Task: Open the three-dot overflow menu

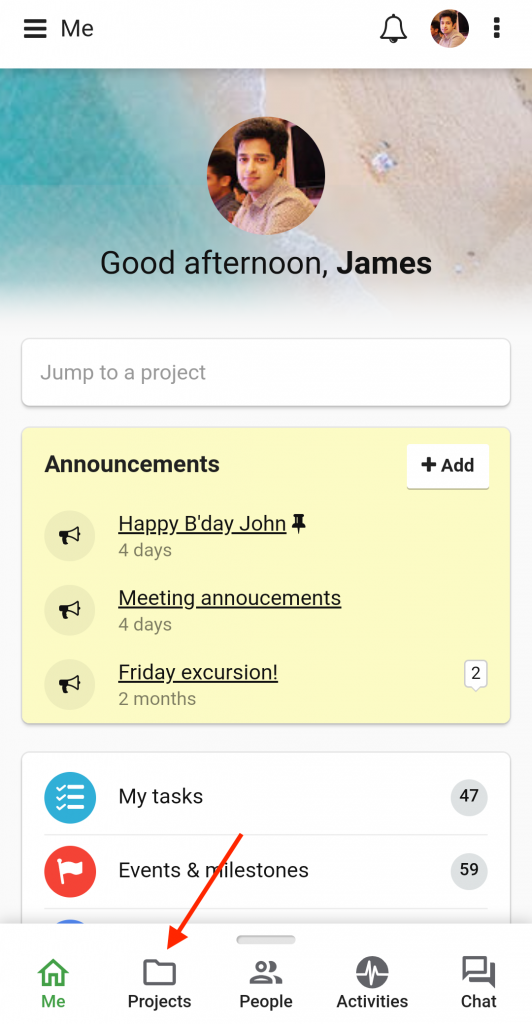Action: [x=497, y=28]
